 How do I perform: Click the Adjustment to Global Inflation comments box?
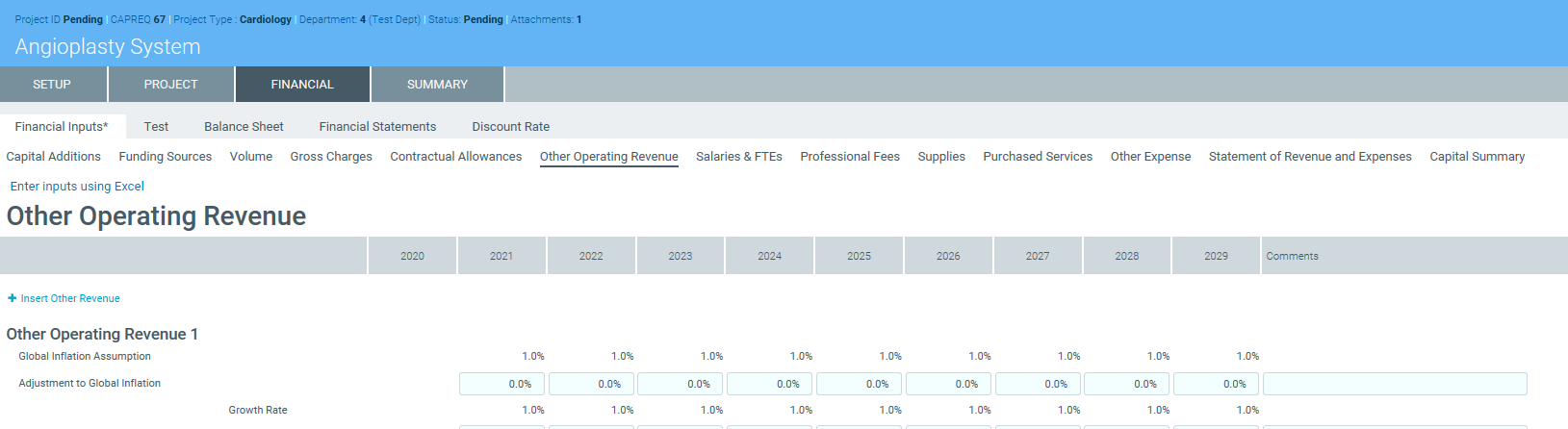(1394, 384)
